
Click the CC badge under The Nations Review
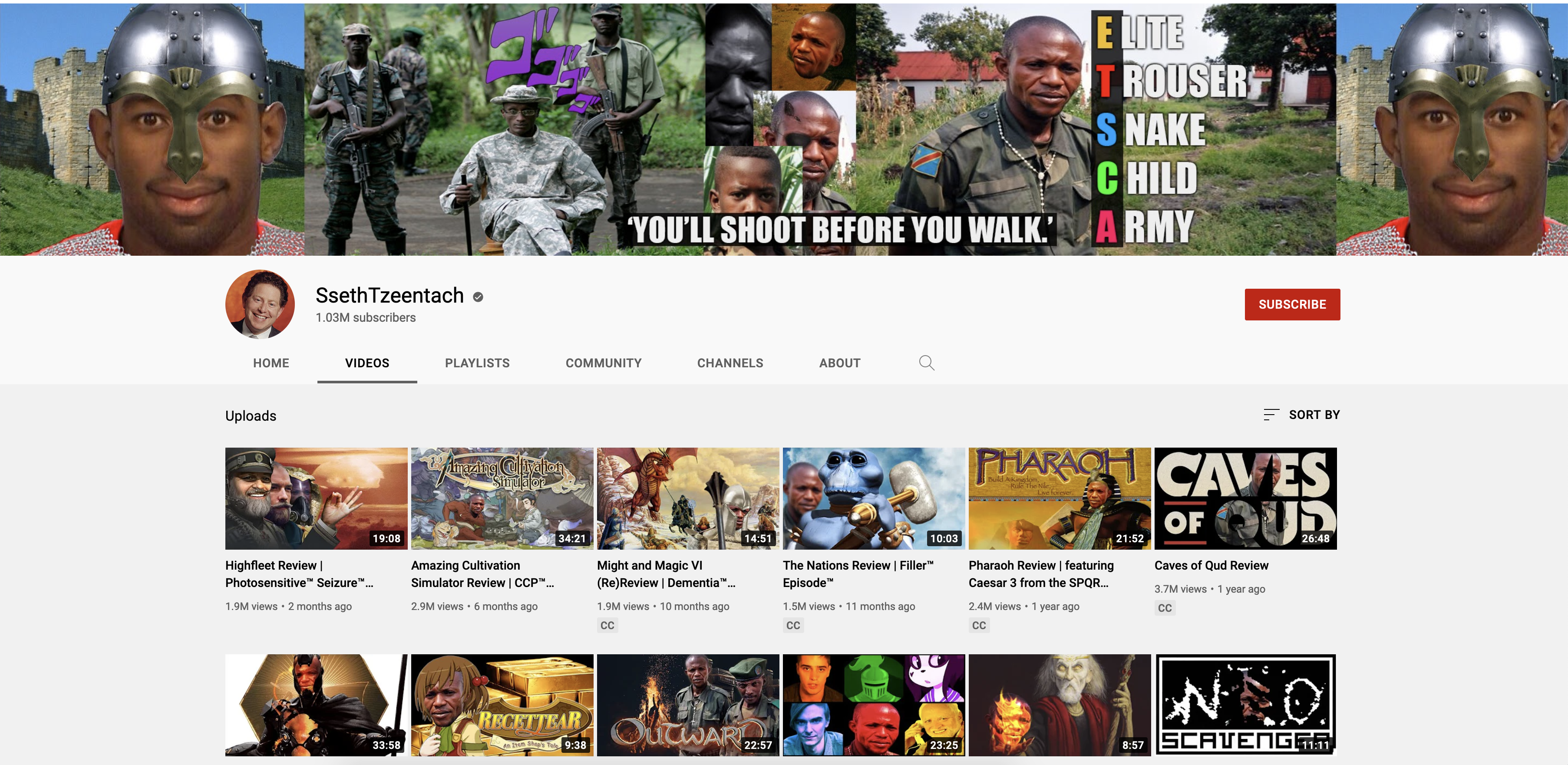coord(793,625)
